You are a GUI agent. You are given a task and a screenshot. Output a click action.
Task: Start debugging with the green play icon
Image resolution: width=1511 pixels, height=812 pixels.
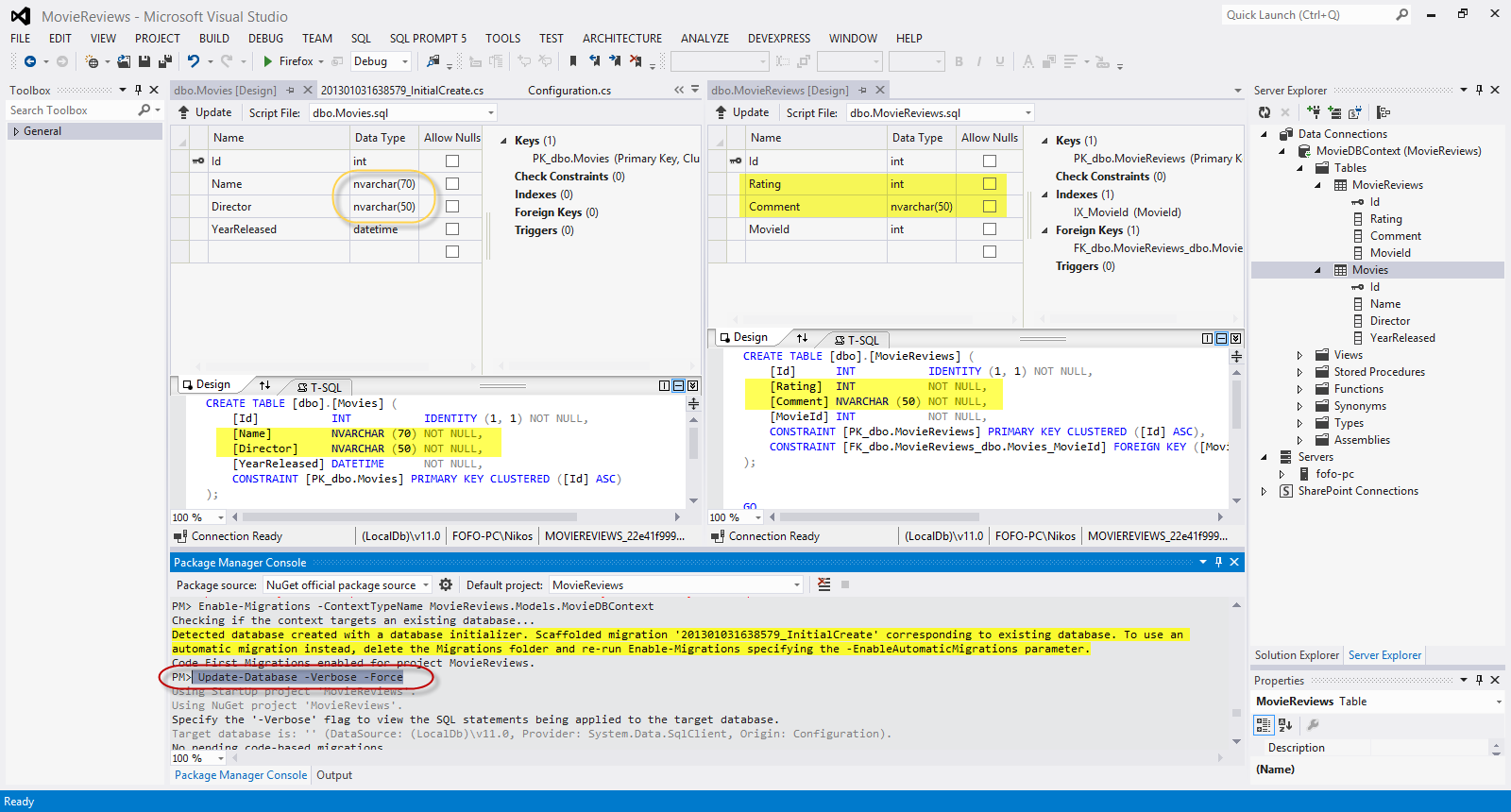[x=268, y=61]
